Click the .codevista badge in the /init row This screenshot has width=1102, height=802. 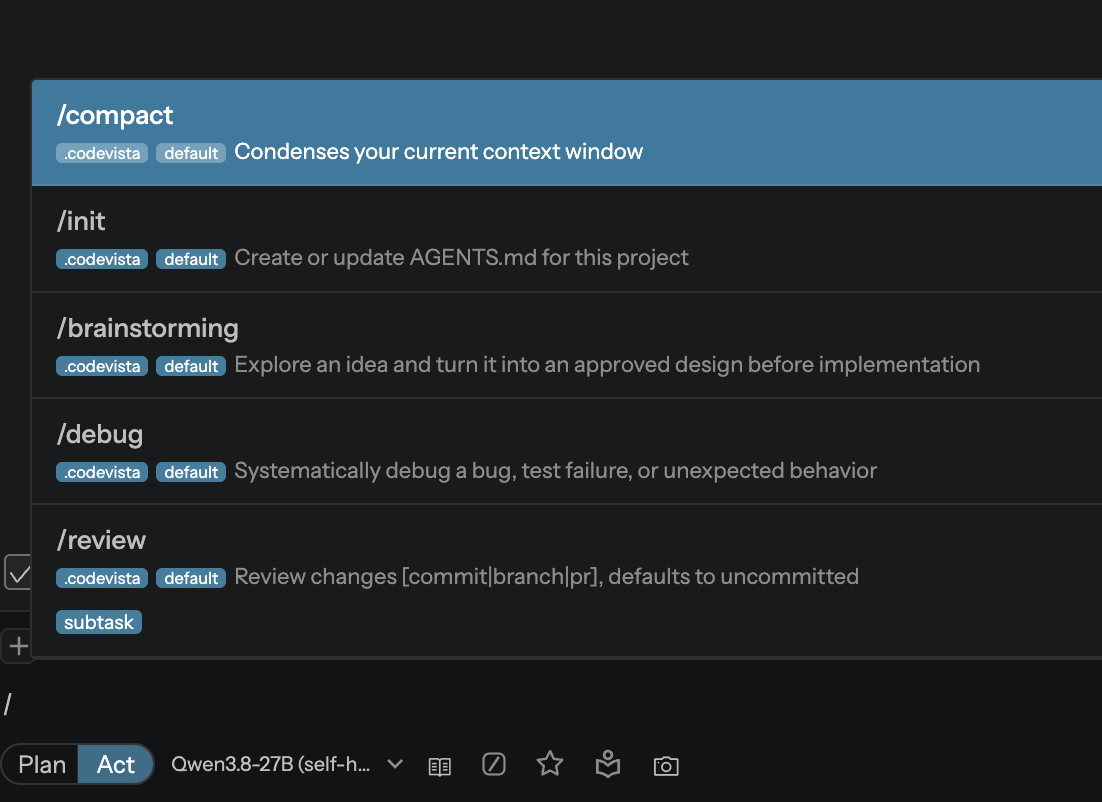pyautogui.click(x=102, y=259)
